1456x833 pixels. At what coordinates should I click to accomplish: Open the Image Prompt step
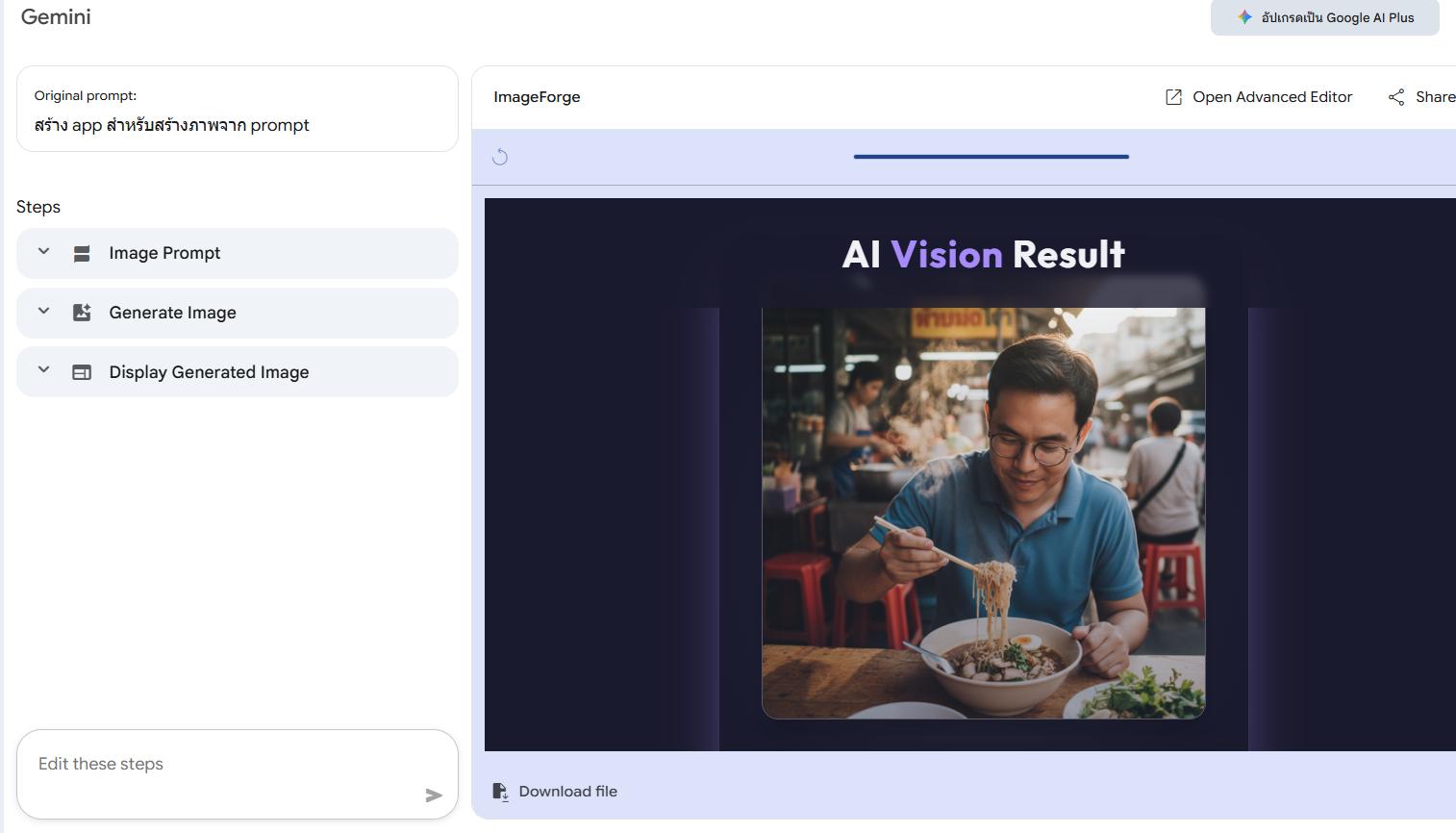(238, 253)
